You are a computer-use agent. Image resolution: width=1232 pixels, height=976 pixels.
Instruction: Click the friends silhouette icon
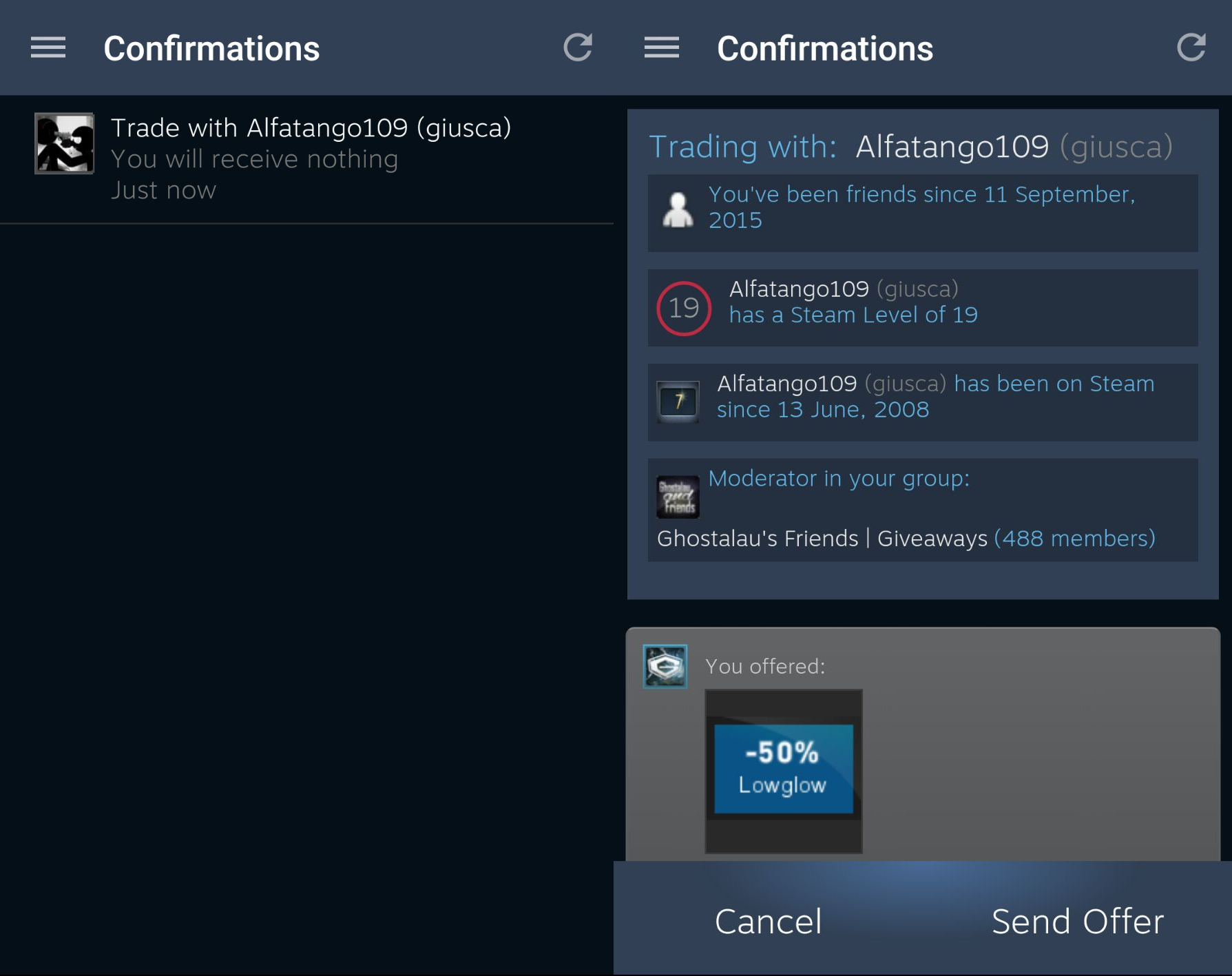678,209
